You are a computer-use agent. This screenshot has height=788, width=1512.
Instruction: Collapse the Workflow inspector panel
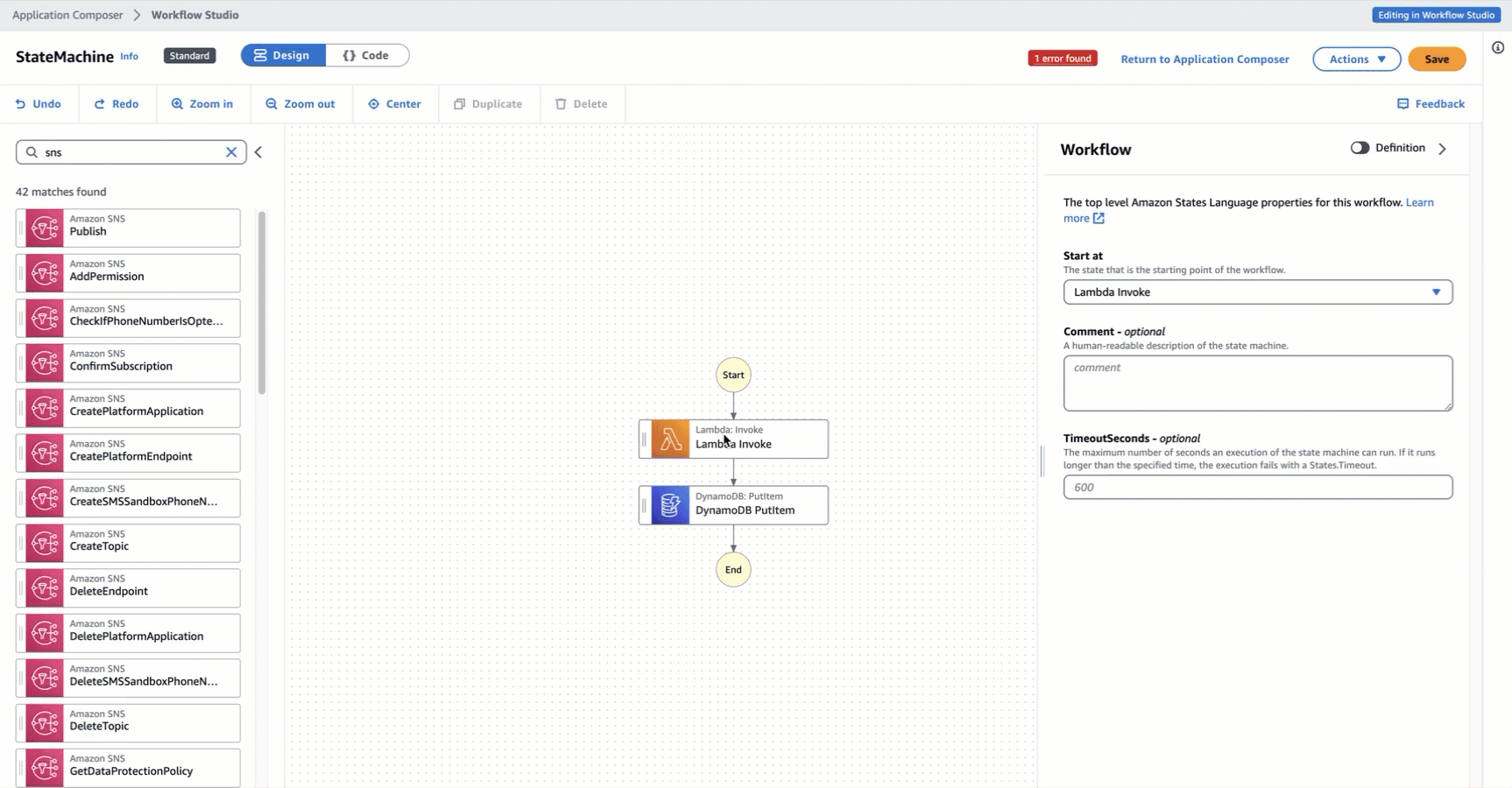click(1442, 149)
